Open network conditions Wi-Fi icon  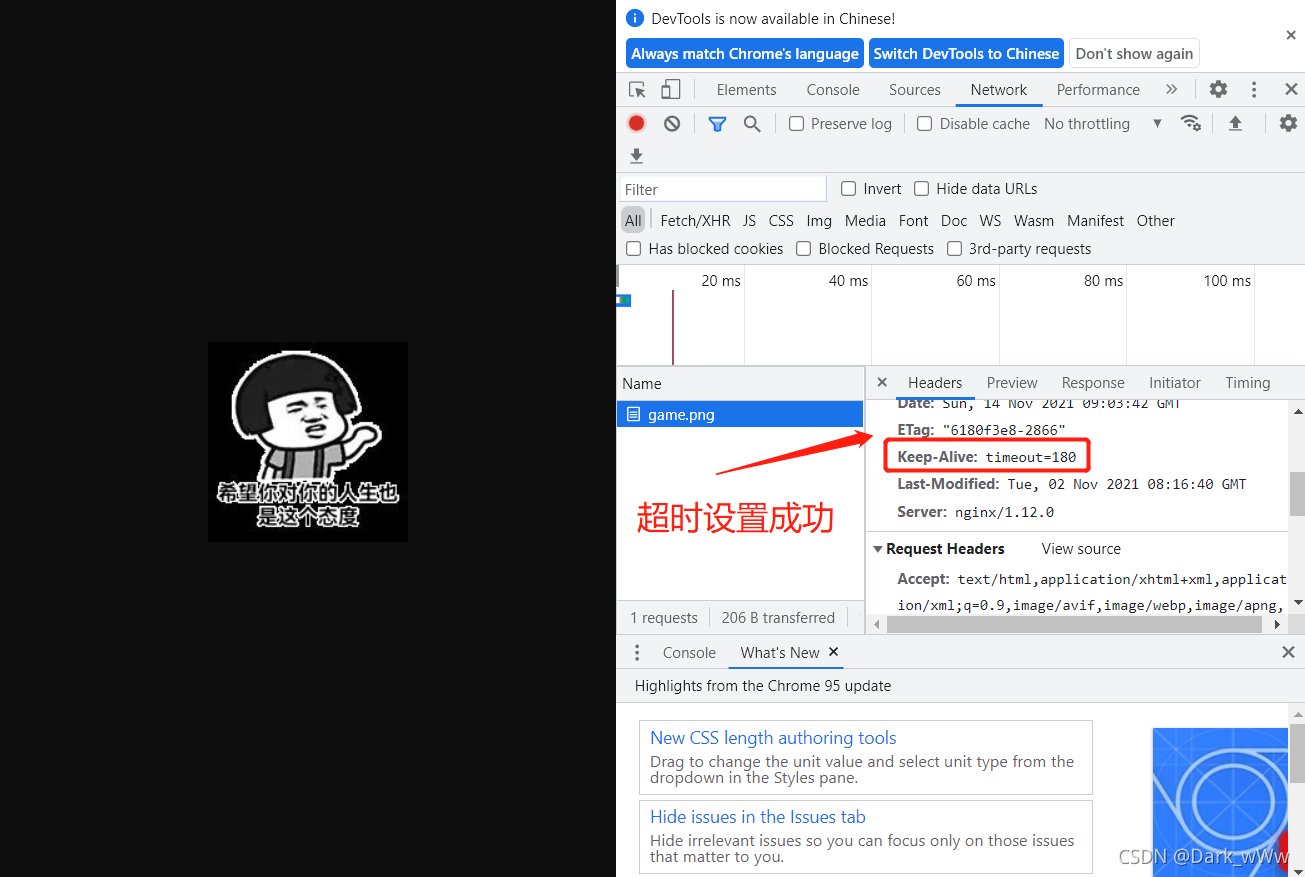coord(1190,123)
